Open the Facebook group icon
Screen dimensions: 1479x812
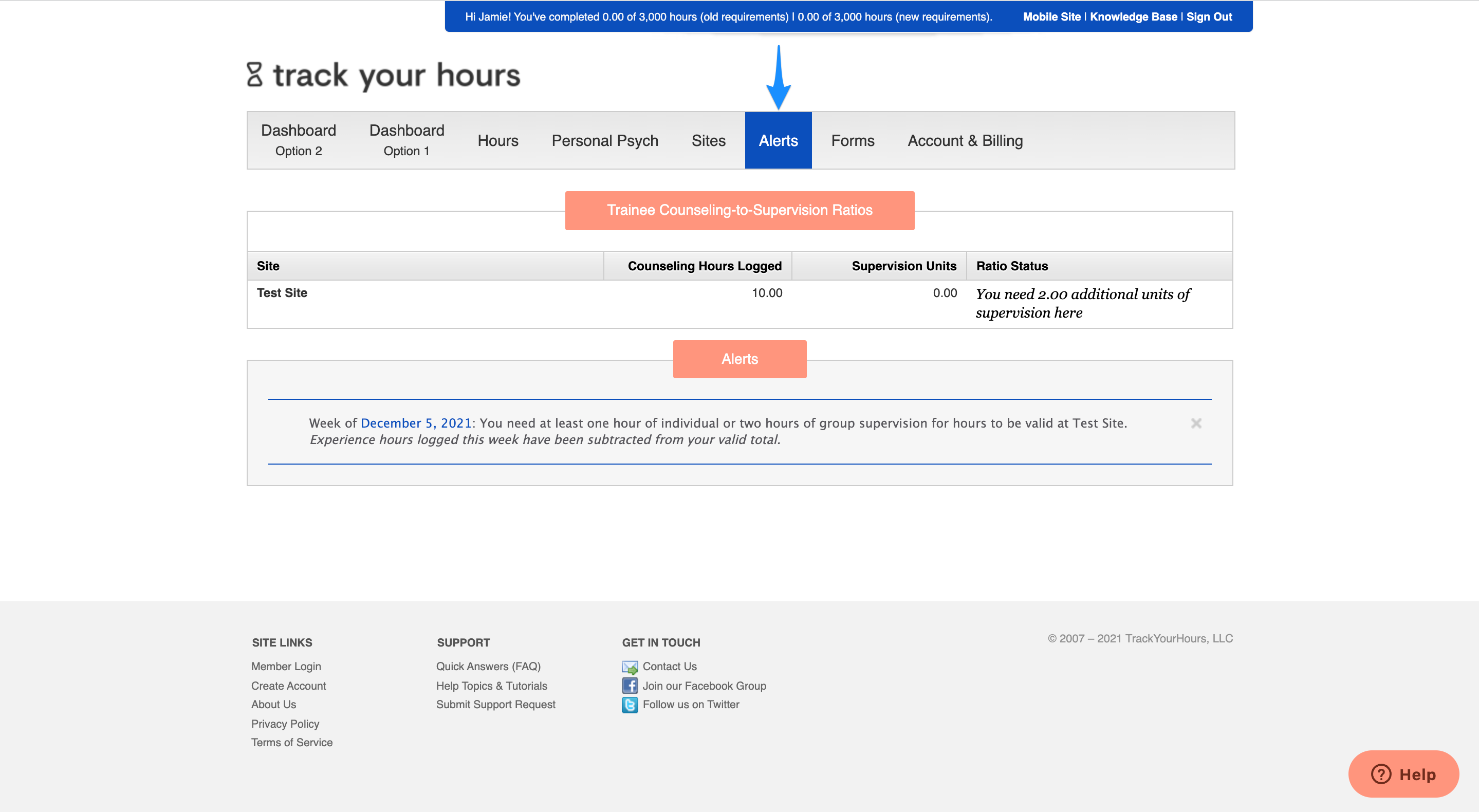(630, 685)
